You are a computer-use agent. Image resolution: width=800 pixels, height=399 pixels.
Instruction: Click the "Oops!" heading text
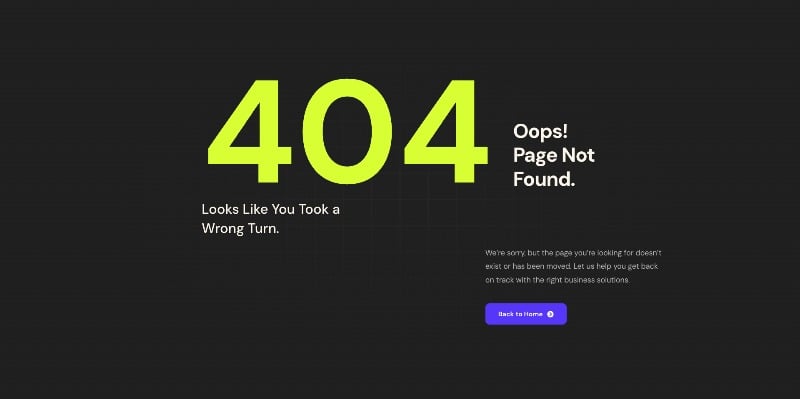point(540,132)
